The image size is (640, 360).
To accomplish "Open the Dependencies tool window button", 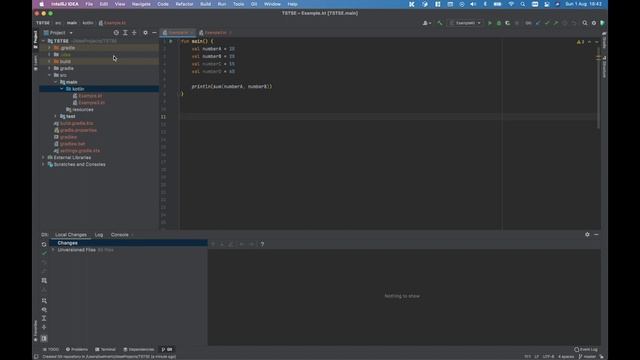I will (139, 349).
